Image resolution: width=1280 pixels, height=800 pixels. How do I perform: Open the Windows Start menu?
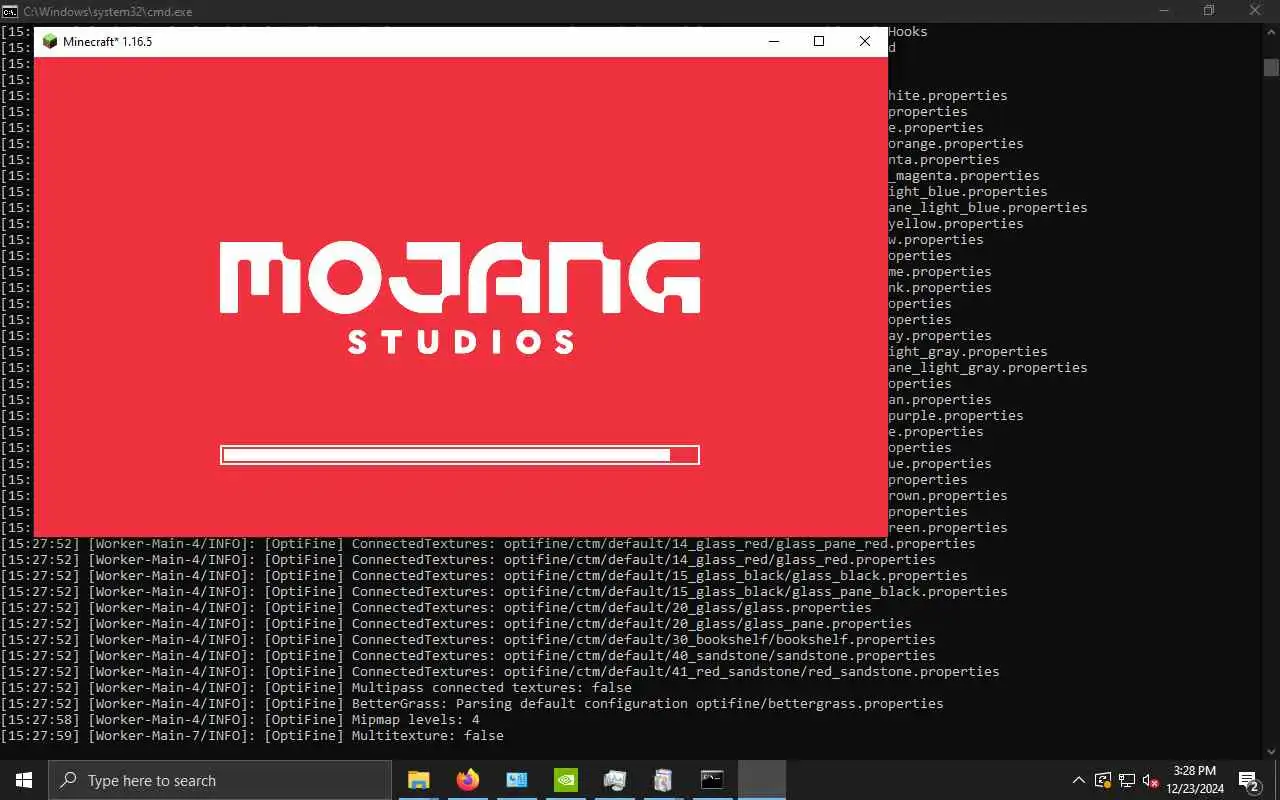(24, 780)
